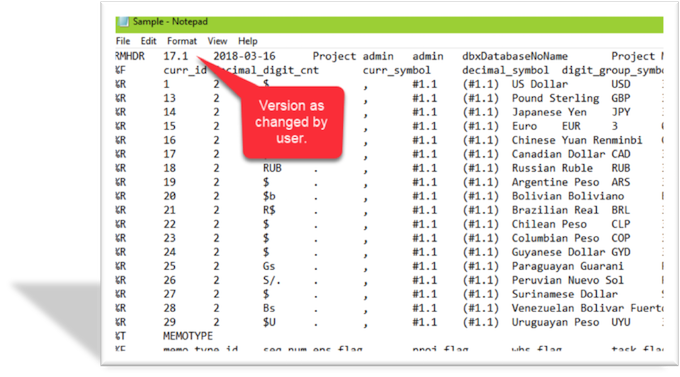Click the GYD currency code
The image size is (680, 377).
(621, 252)
